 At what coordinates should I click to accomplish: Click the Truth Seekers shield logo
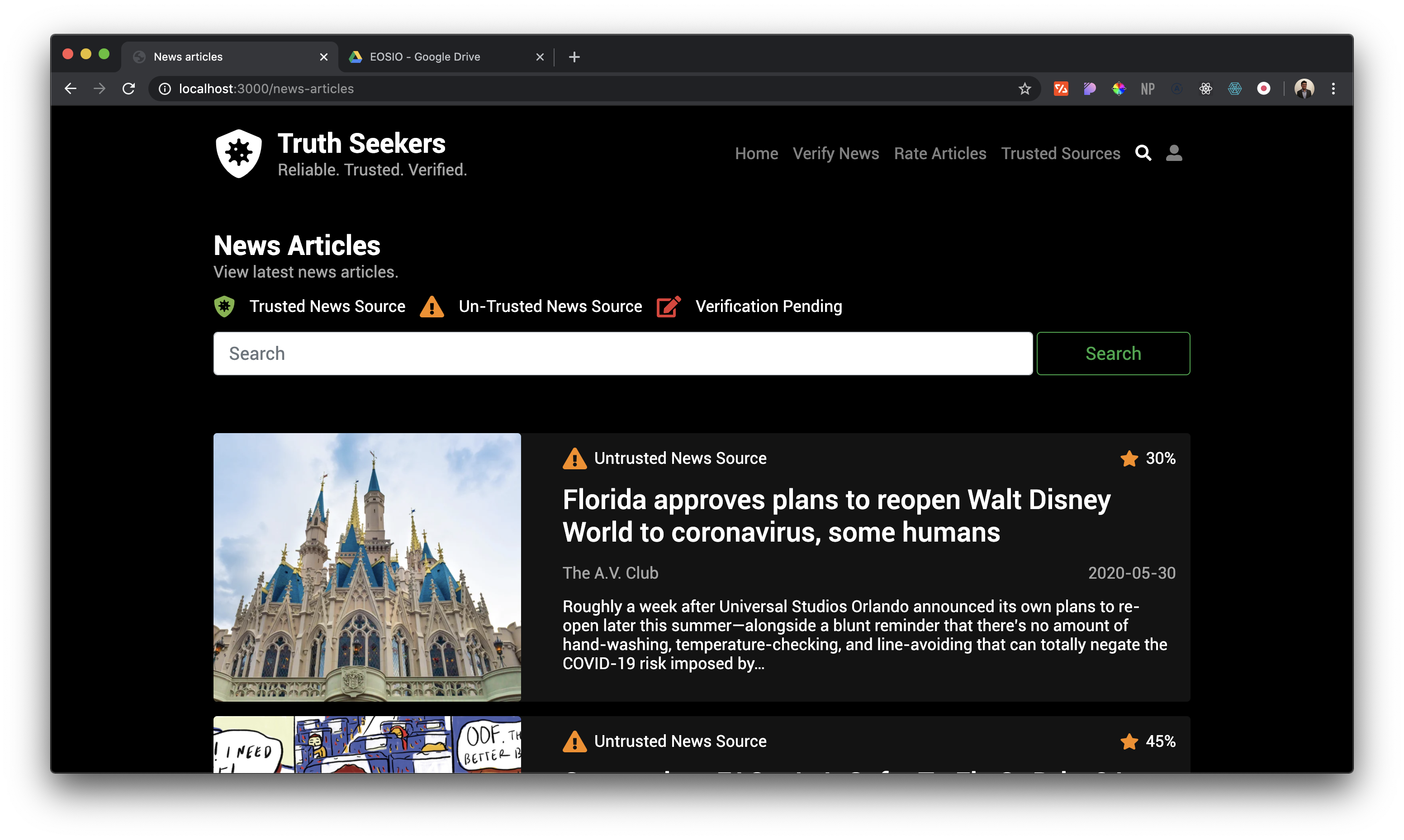238,153
